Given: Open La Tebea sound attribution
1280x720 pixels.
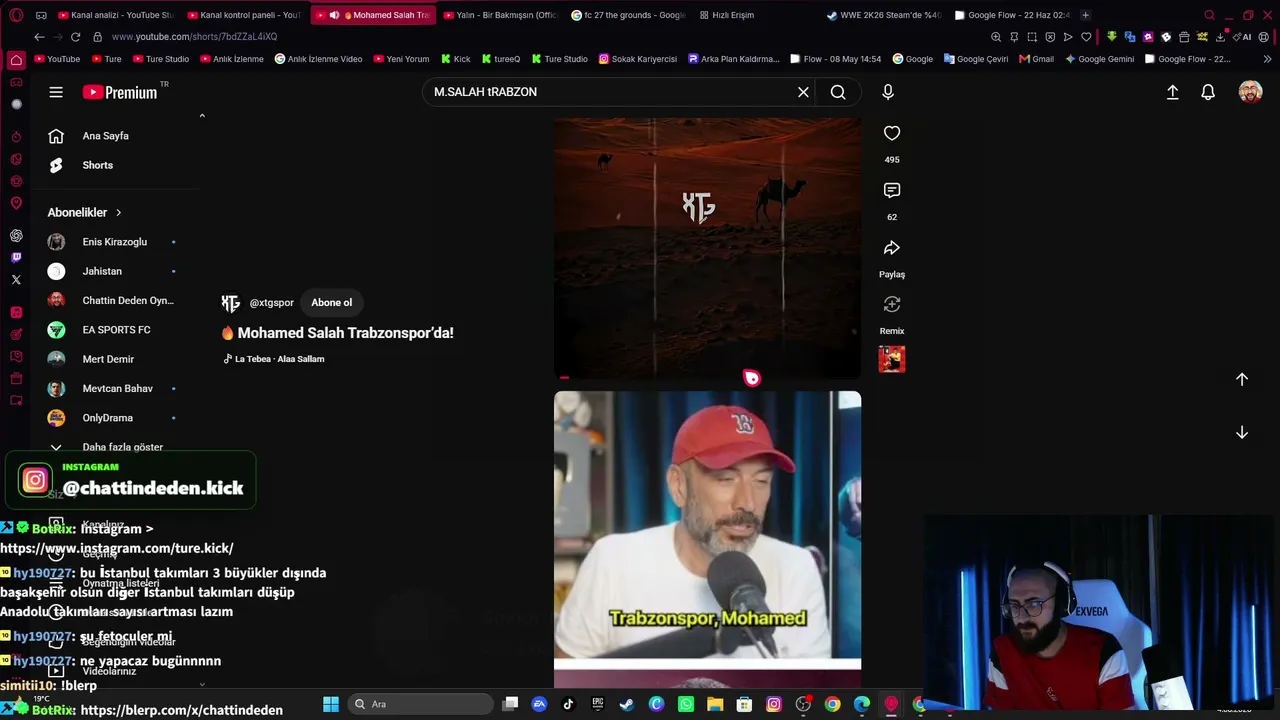Looking at the screenshot, I should (x=279, y=359).
